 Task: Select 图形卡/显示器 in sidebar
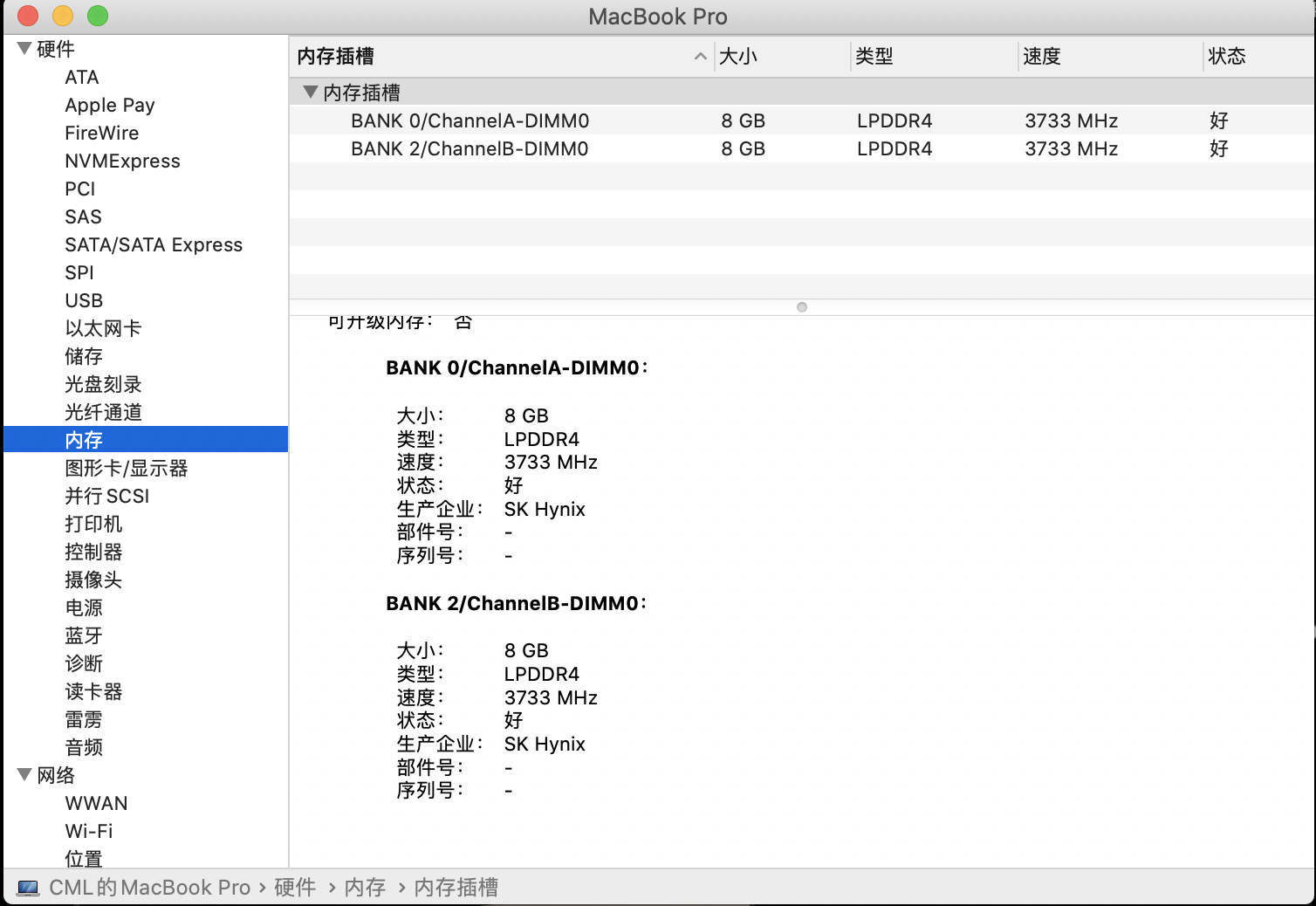(127, 468)
